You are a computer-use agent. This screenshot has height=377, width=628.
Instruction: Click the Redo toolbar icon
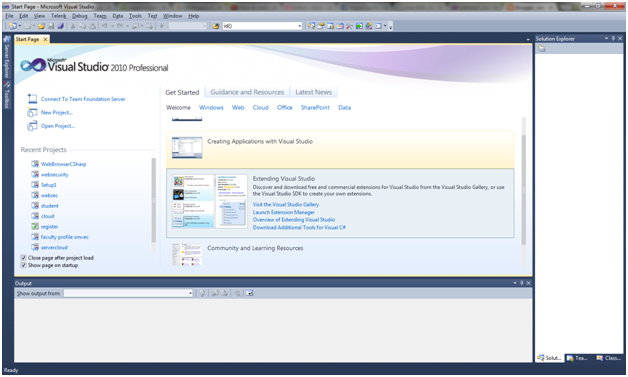119,26
